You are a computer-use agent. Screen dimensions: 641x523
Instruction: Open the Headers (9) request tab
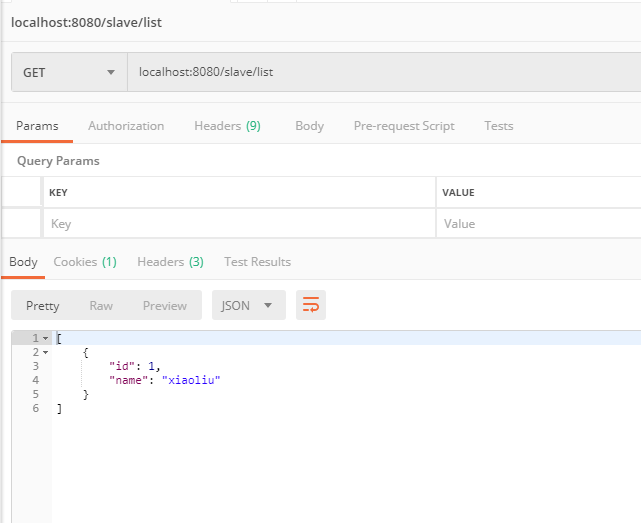coord(227,126)
